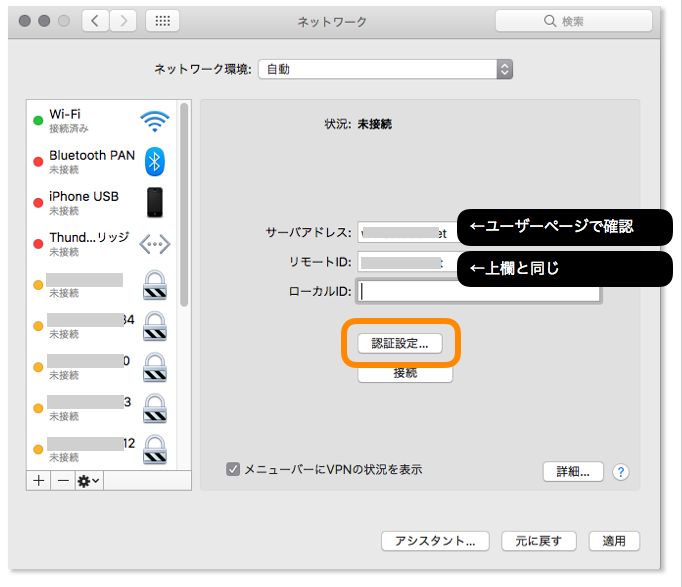Click the 接続 connect button
Image resolution: width=682 pixels, height=587 pixels.
(x=405, y=374)
